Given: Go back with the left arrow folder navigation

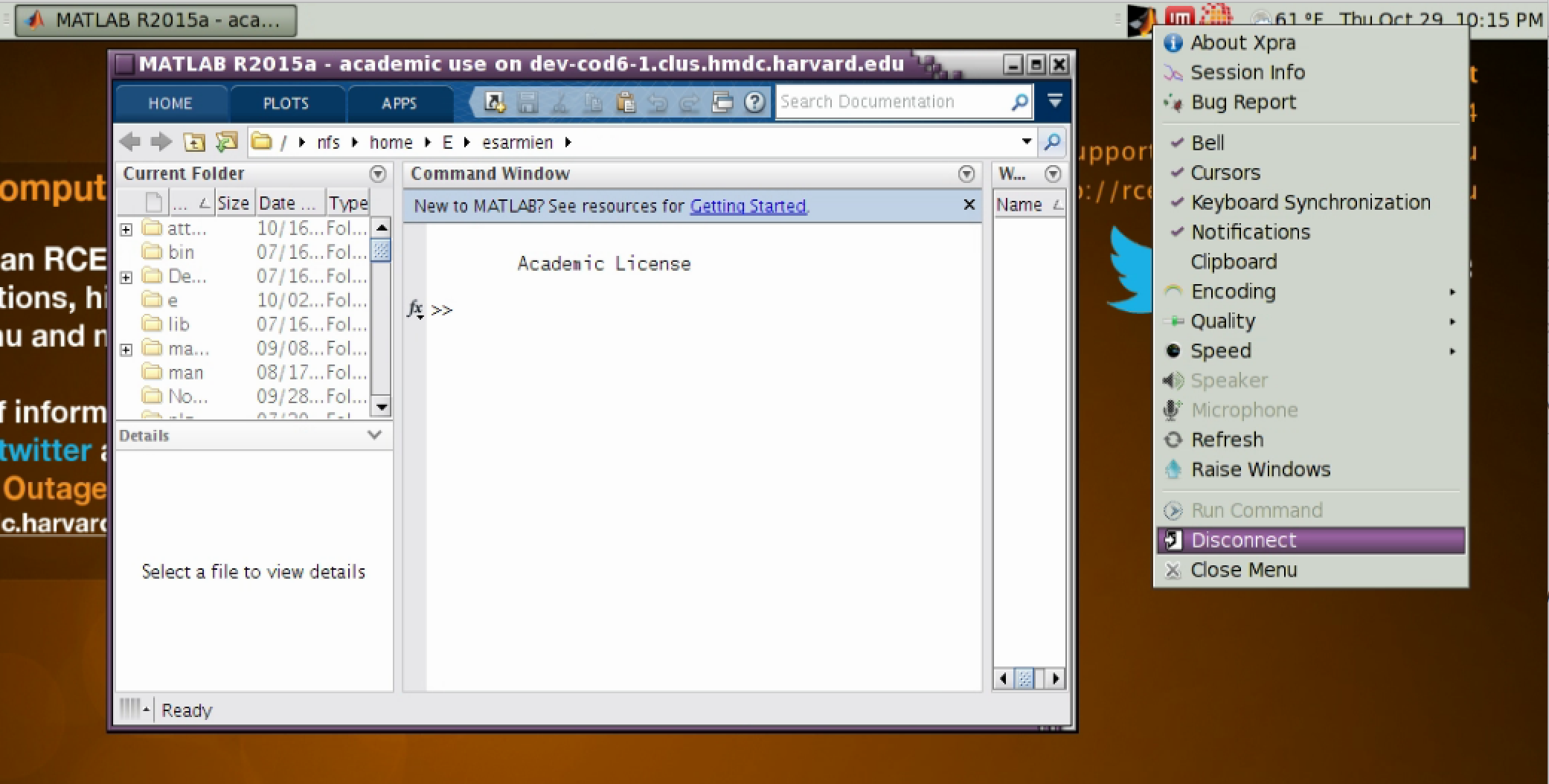Looking at the screenshot, I should coord(130,141).
